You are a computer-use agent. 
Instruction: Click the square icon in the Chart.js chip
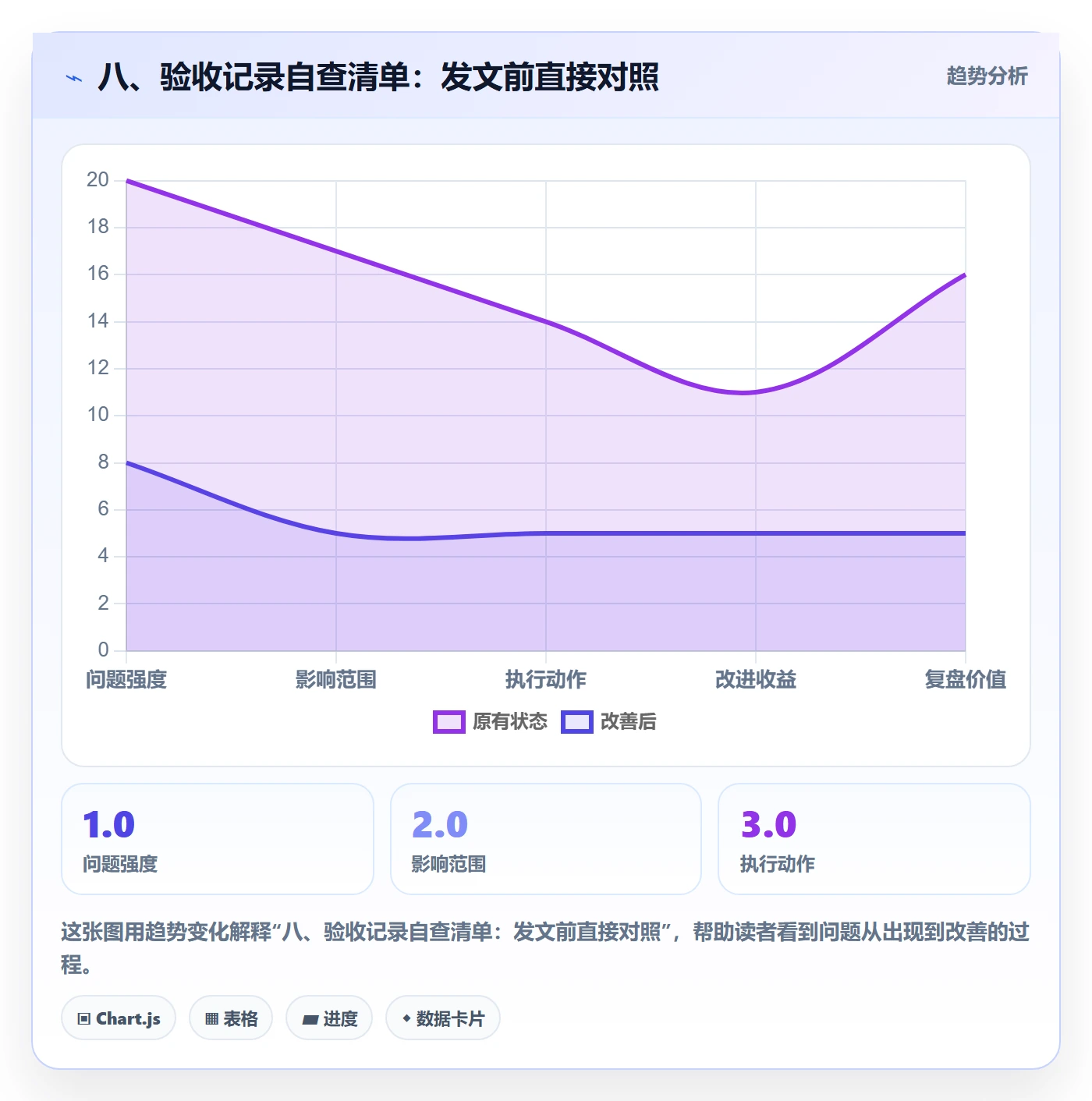pos(84,1018)
